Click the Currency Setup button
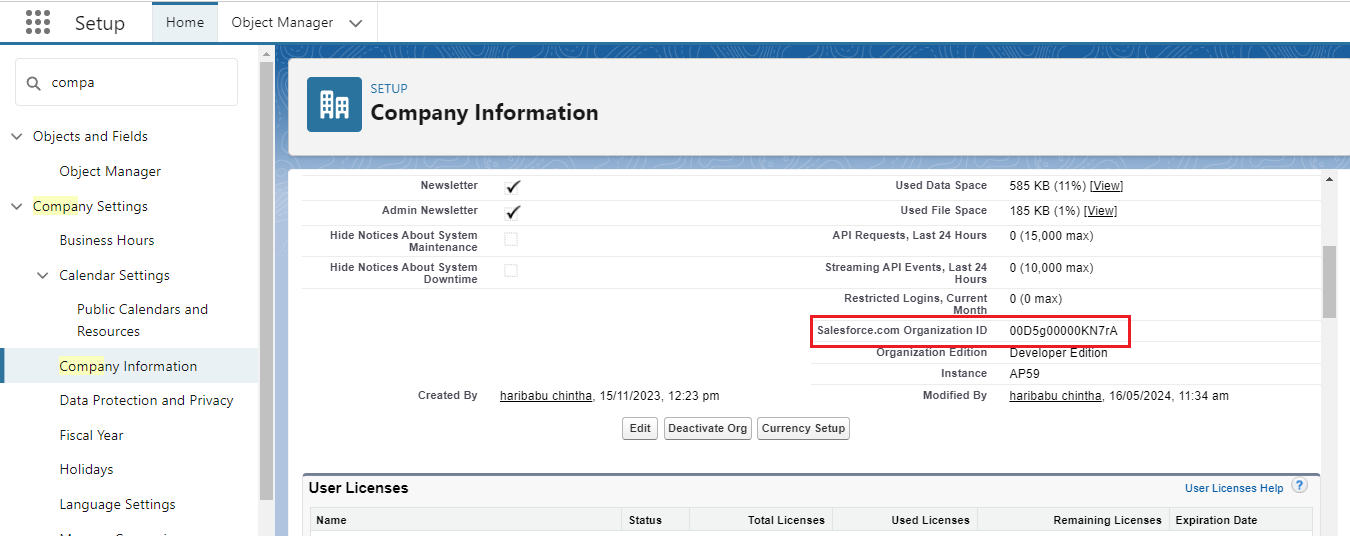Image resolution: width=1350 pixels, height=536 pixels. click(x=803, y=428)
